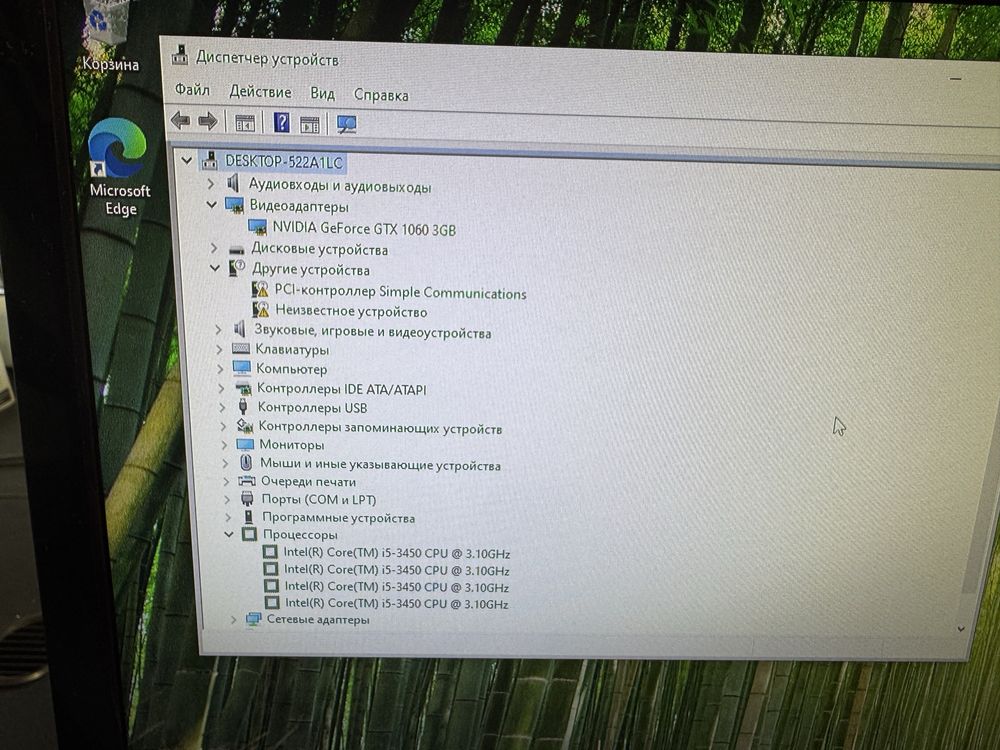Open the Корзина desktop icon
The height and width of the screenshot is (750, 1000).
(110, 38)
